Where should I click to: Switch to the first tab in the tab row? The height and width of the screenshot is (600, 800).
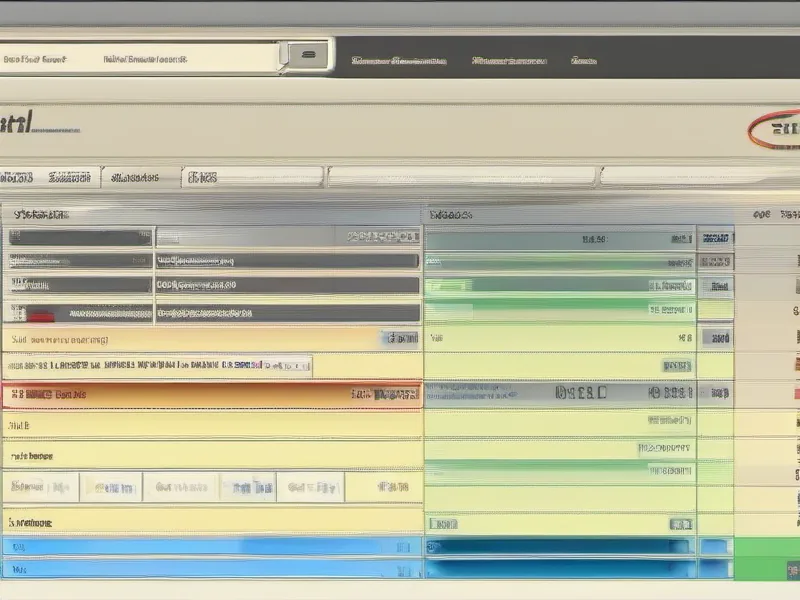[x=18, y=177]
